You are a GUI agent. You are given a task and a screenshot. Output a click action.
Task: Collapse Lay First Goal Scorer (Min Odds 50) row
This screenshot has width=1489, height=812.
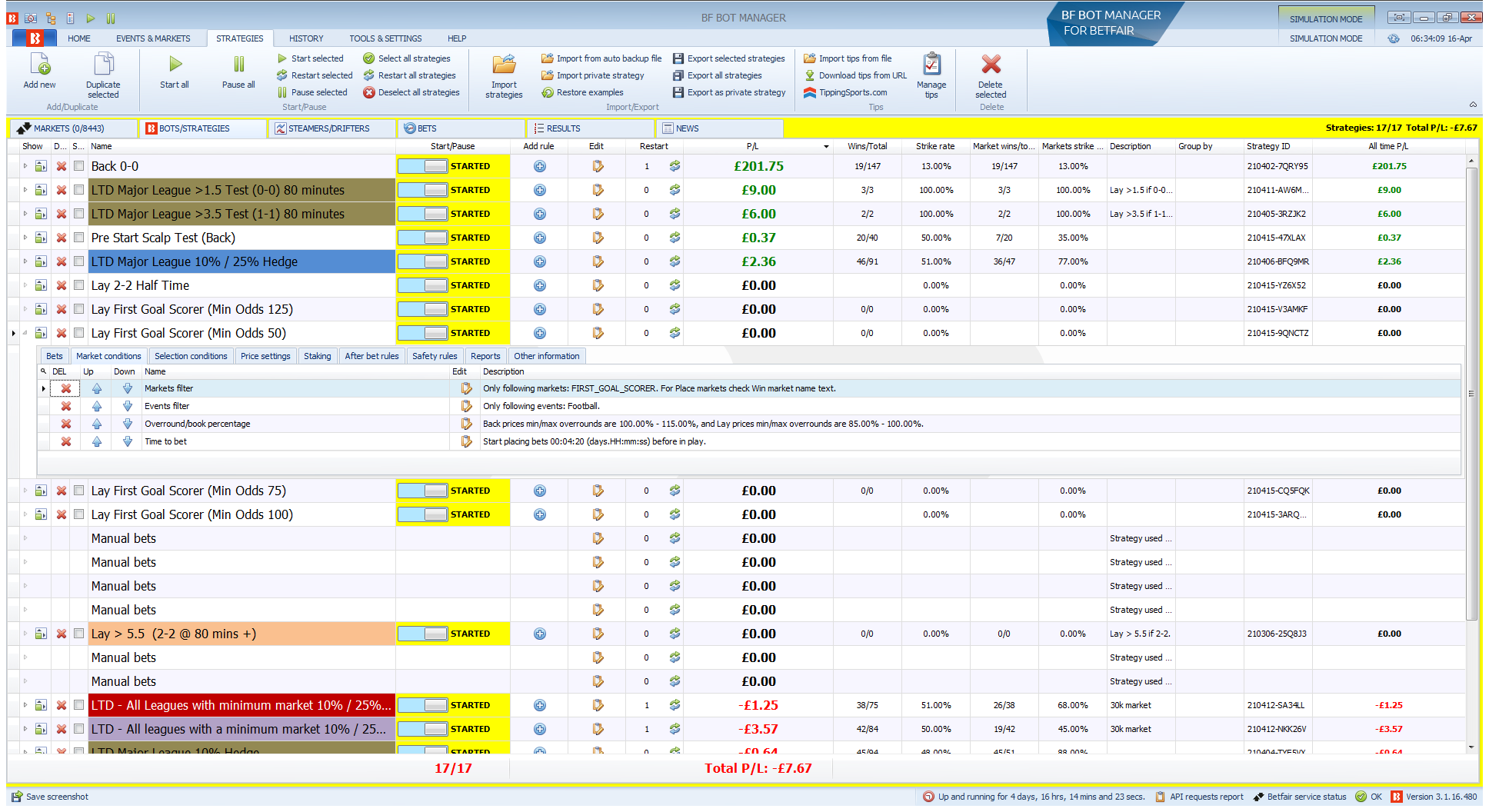pos(25,333)
